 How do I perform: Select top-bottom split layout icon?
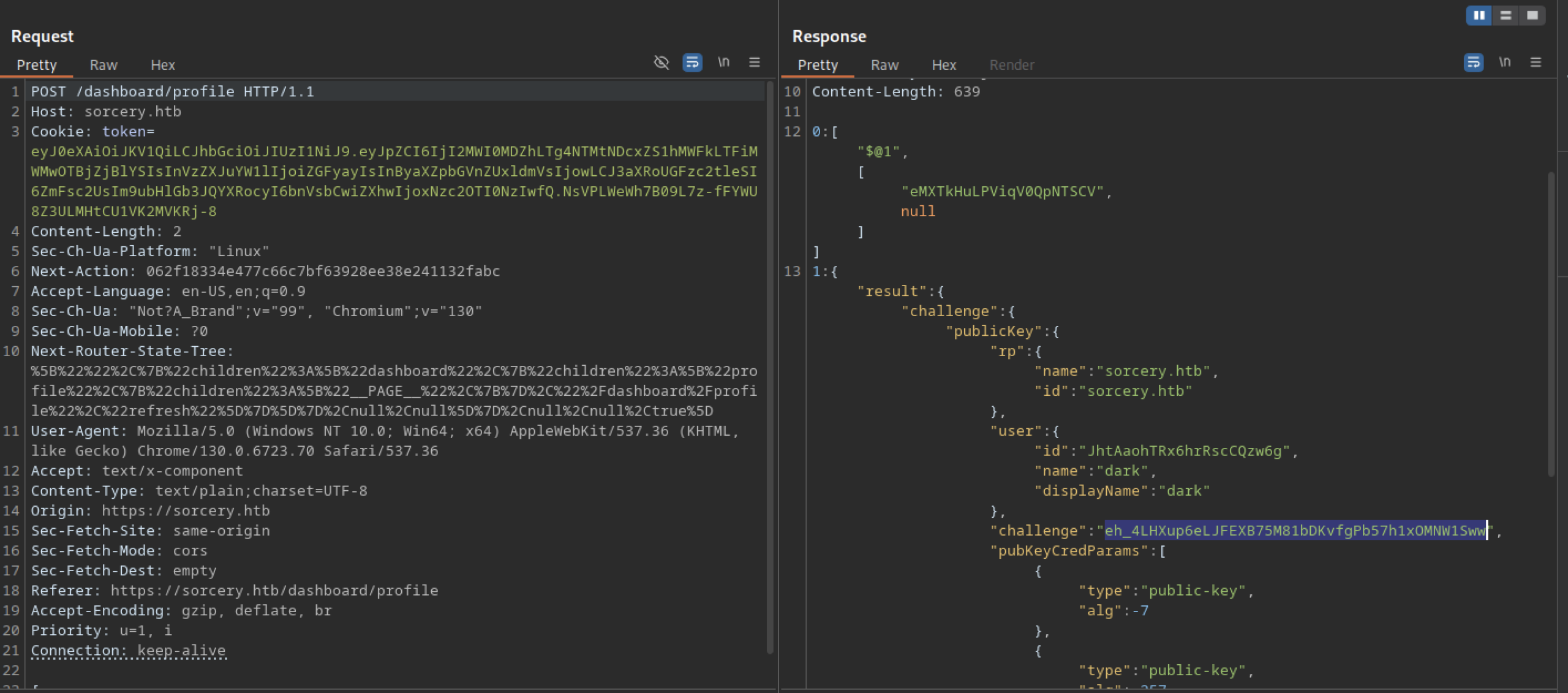1506,15
